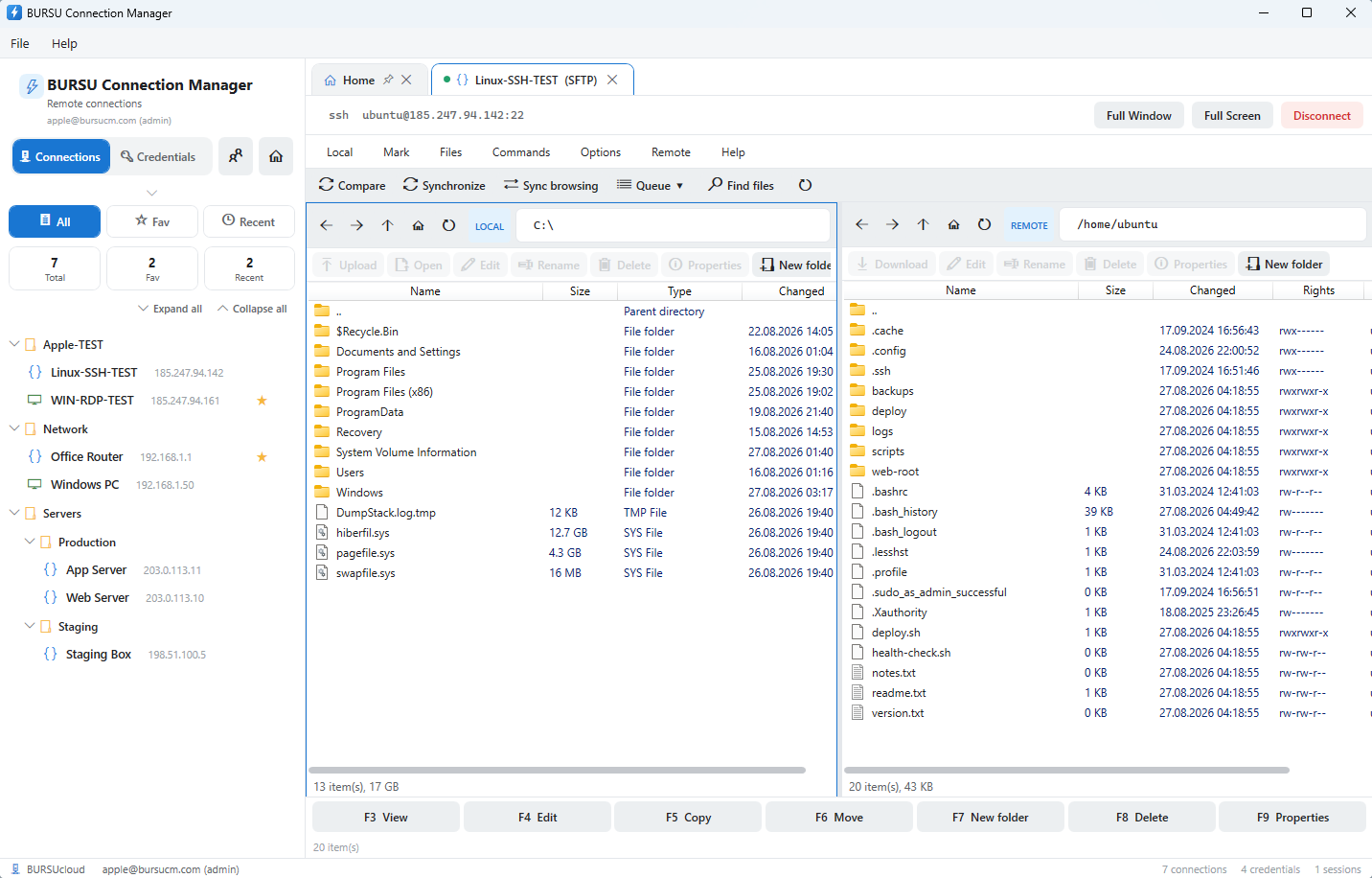1372x878 pixels.
Task: Click F5 Copy button
Action: 688,817
